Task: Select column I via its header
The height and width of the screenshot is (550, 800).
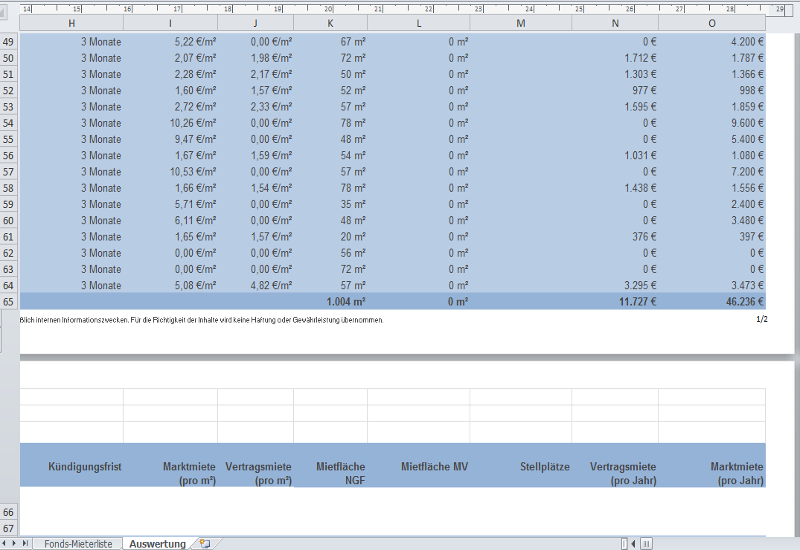Action: click(x=170, y=23)
